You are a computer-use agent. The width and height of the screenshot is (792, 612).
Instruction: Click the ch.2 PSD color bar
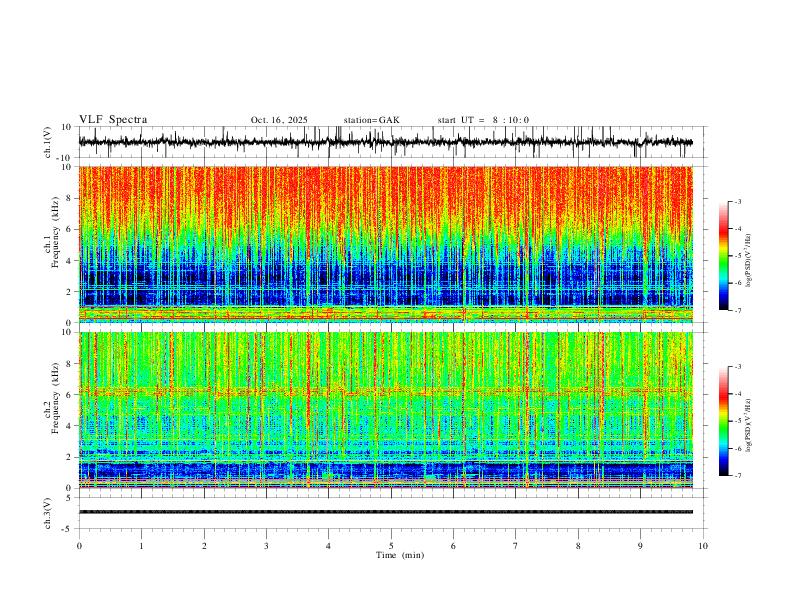(723, 421)
